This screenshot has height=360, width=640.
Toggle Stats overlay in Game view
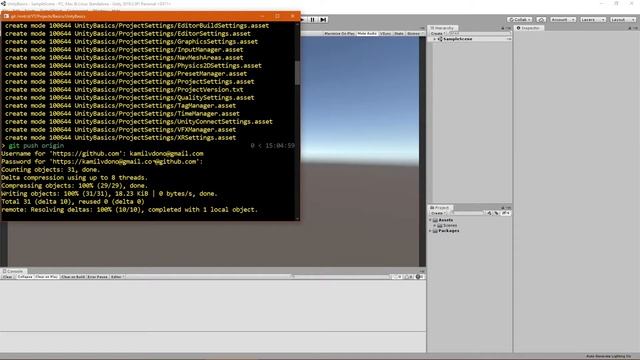pyautogui.click(x=399, y=33)
